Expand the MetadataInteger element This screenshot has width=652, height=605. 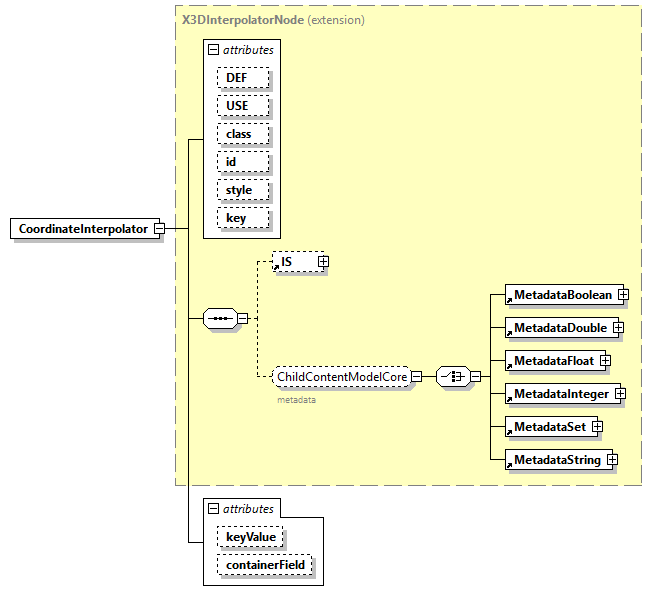pos(620,394)
